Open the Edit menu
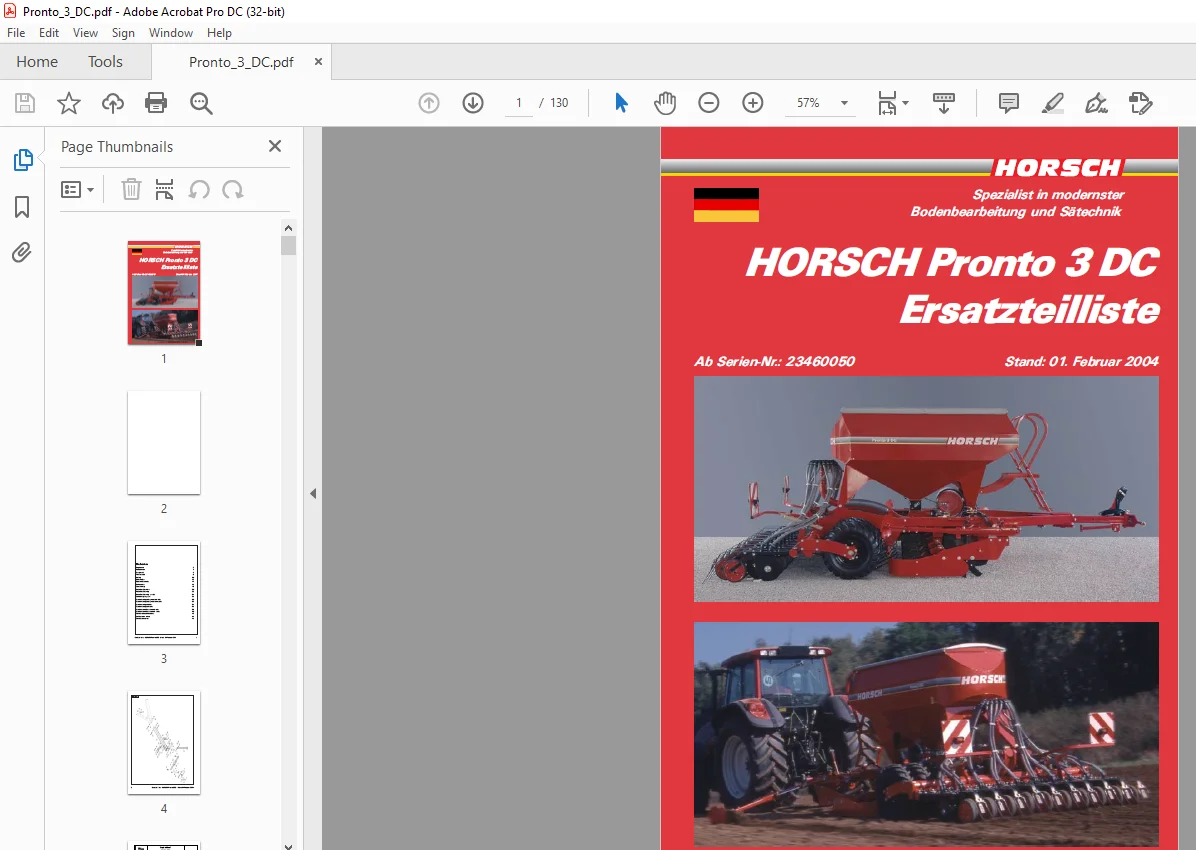1196x850 pixels. (x=49, y=33)
